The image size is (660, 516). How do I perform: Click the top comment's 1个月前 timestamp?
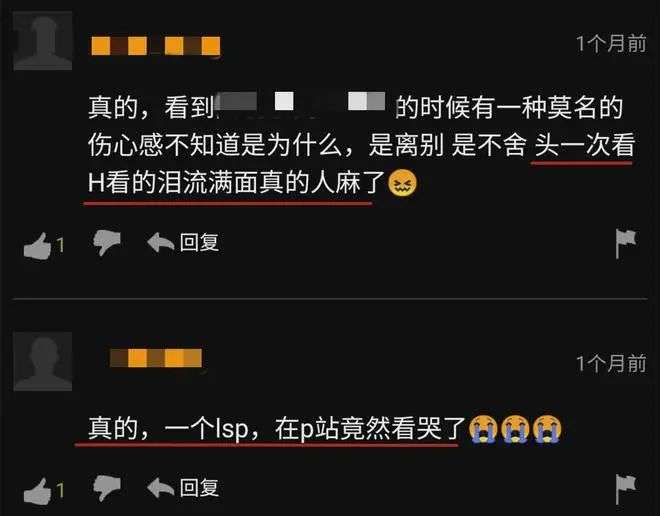pos(611,43)
